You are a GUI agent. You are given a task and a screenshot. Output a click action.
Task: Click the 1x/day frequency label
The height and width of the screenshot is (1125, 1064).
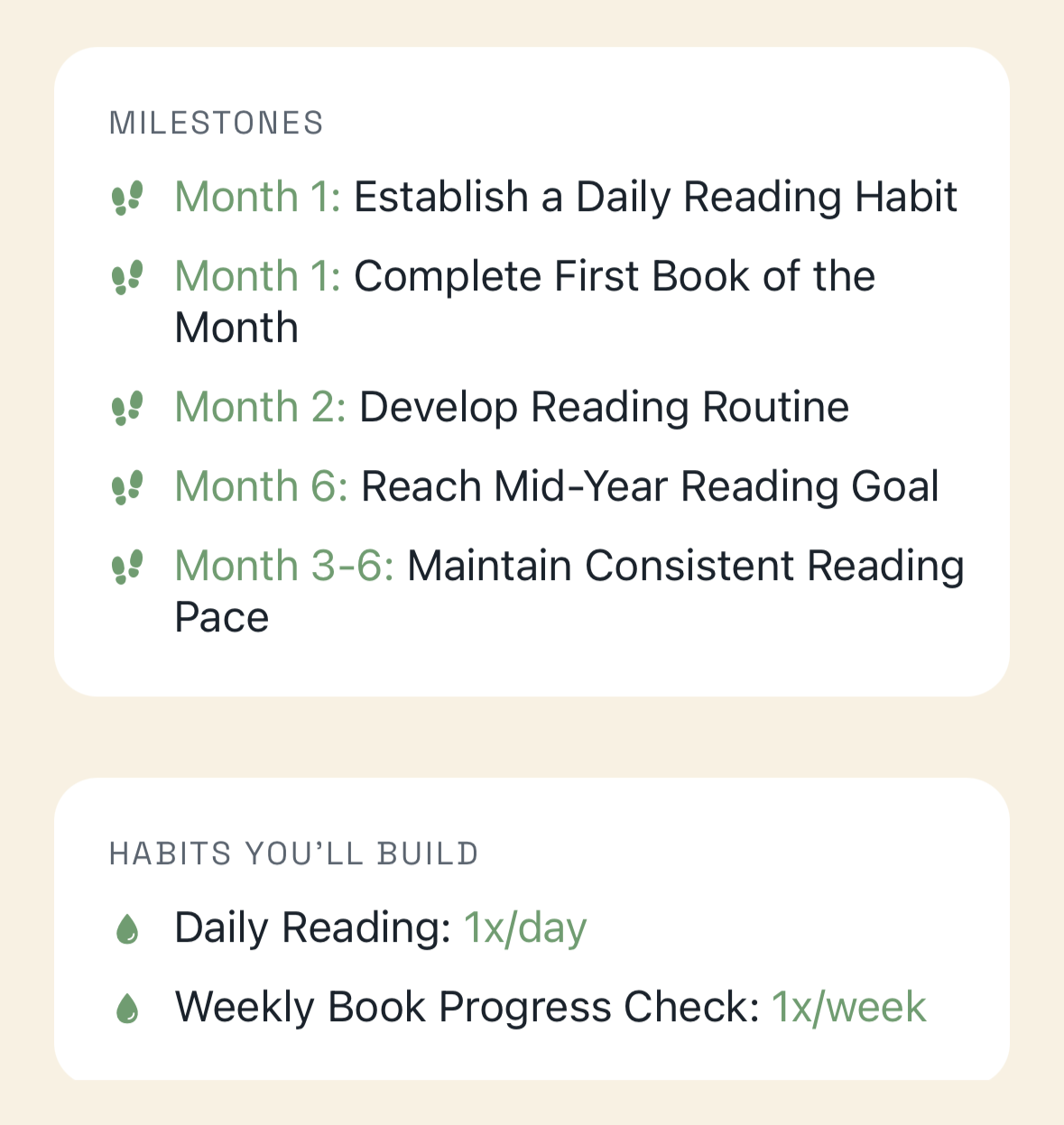pos(525,927)
